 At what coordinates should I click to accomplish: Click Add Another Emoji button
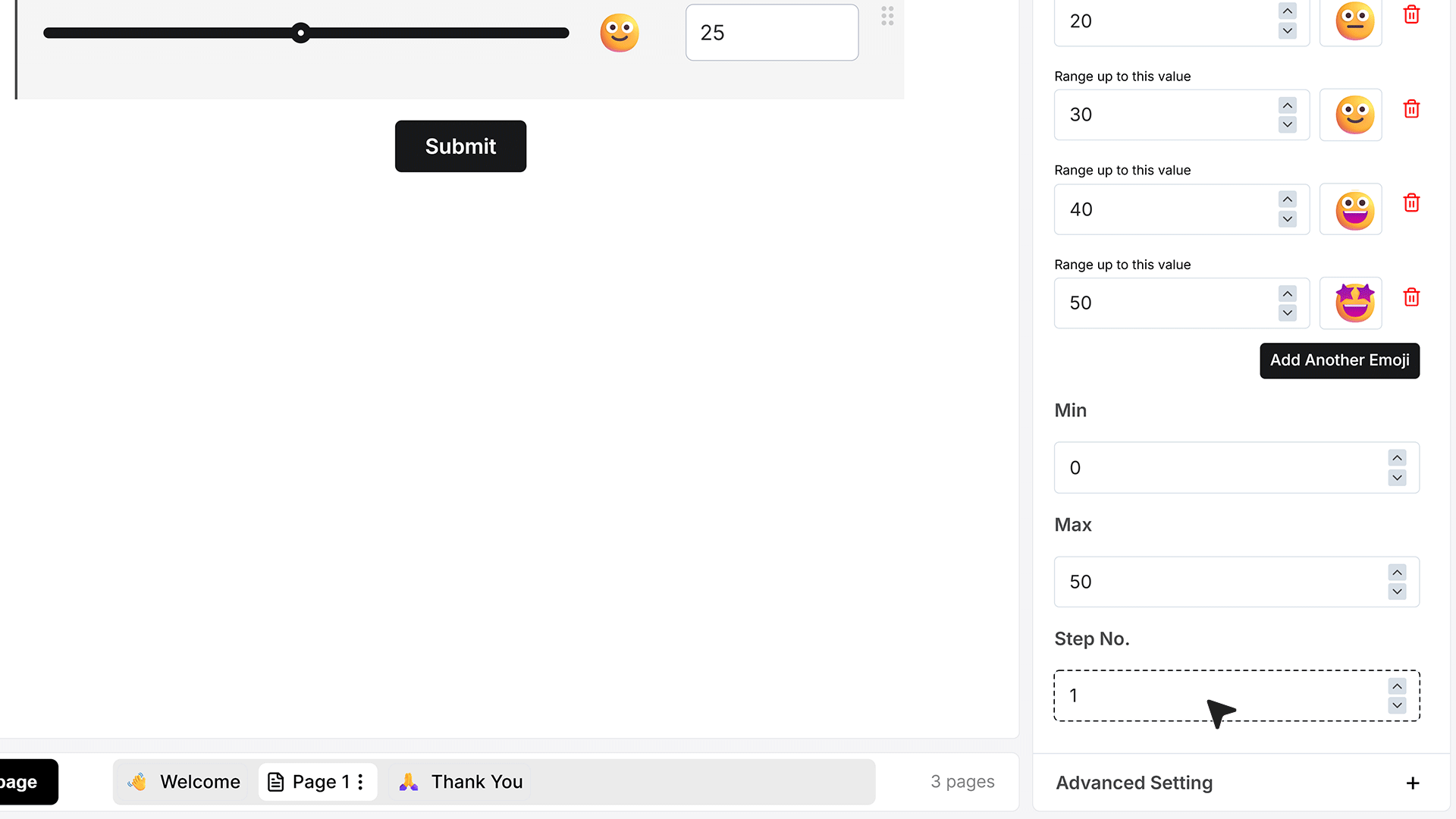click(x=1339, y=360)
